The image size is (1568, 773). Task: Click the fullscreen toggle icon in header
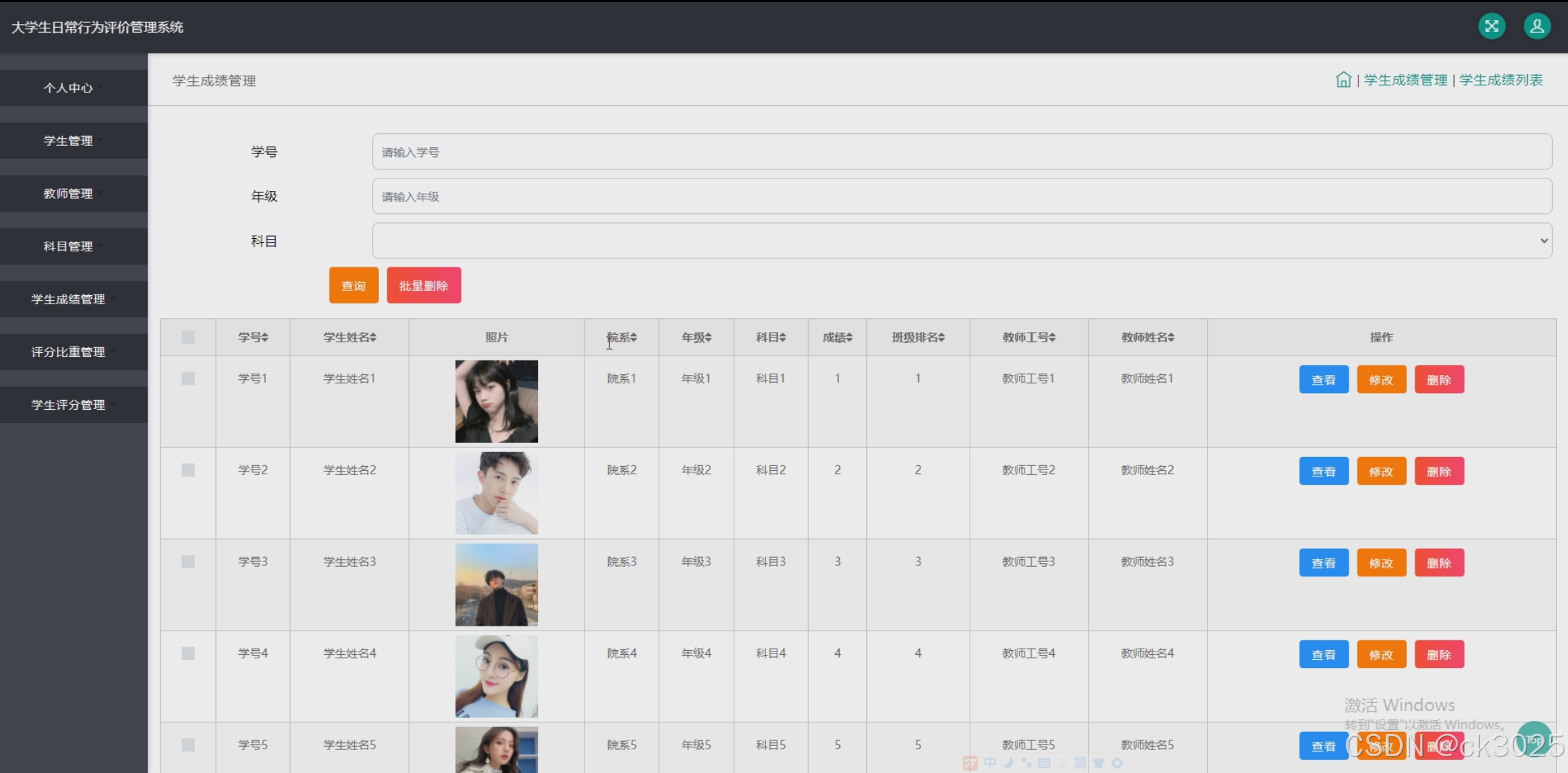[x=1491, y=26]
